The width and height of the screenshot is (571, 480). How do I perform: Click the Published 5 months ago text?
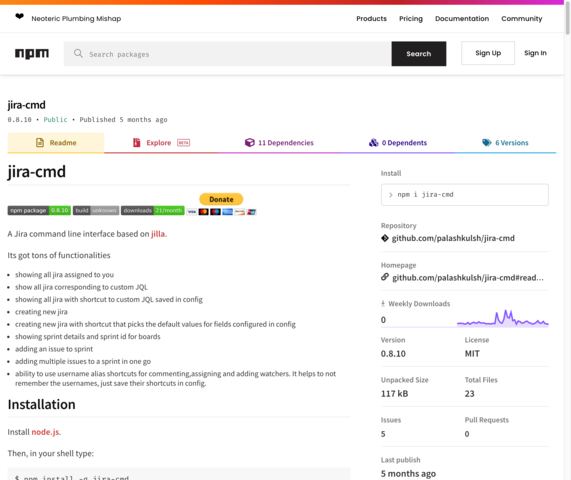click(x=123, y=120)
